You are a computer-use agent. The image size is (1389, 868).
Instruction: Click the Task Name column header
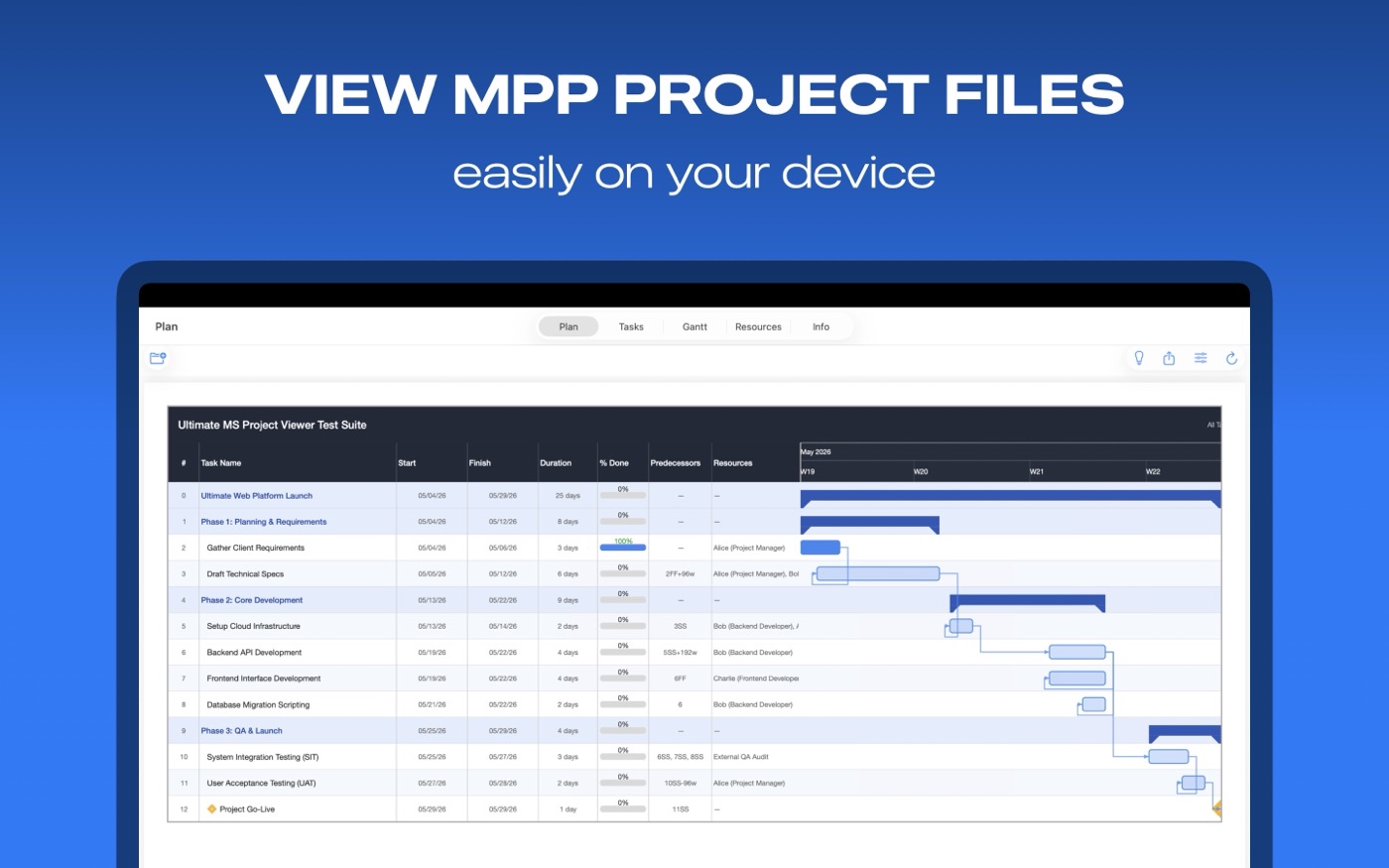pos(221,463)
